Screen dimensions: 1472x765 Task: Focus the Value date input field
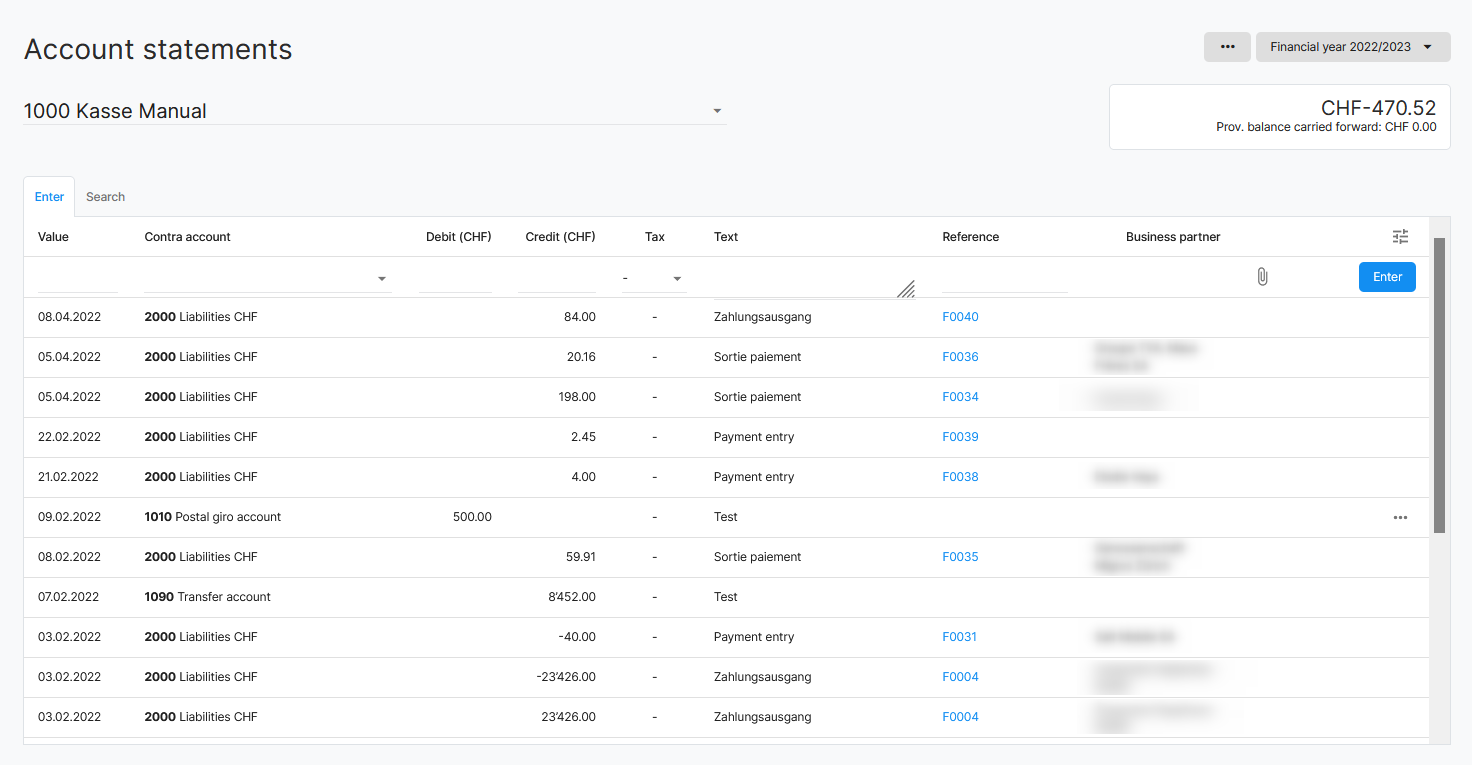point(78,279)
